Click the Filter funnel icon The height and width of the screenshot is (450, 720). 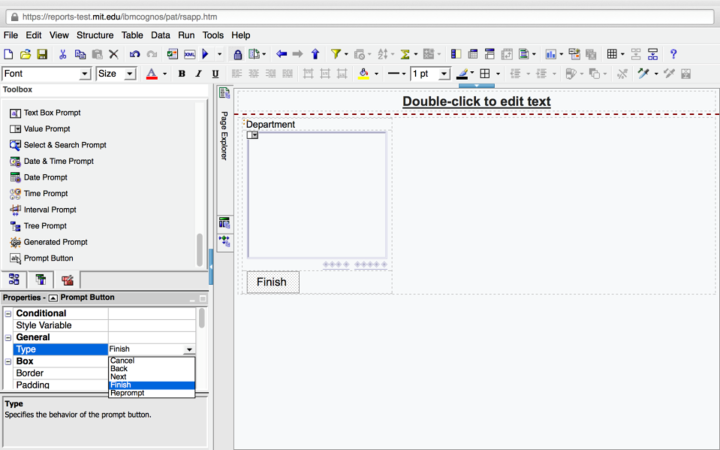336,54
